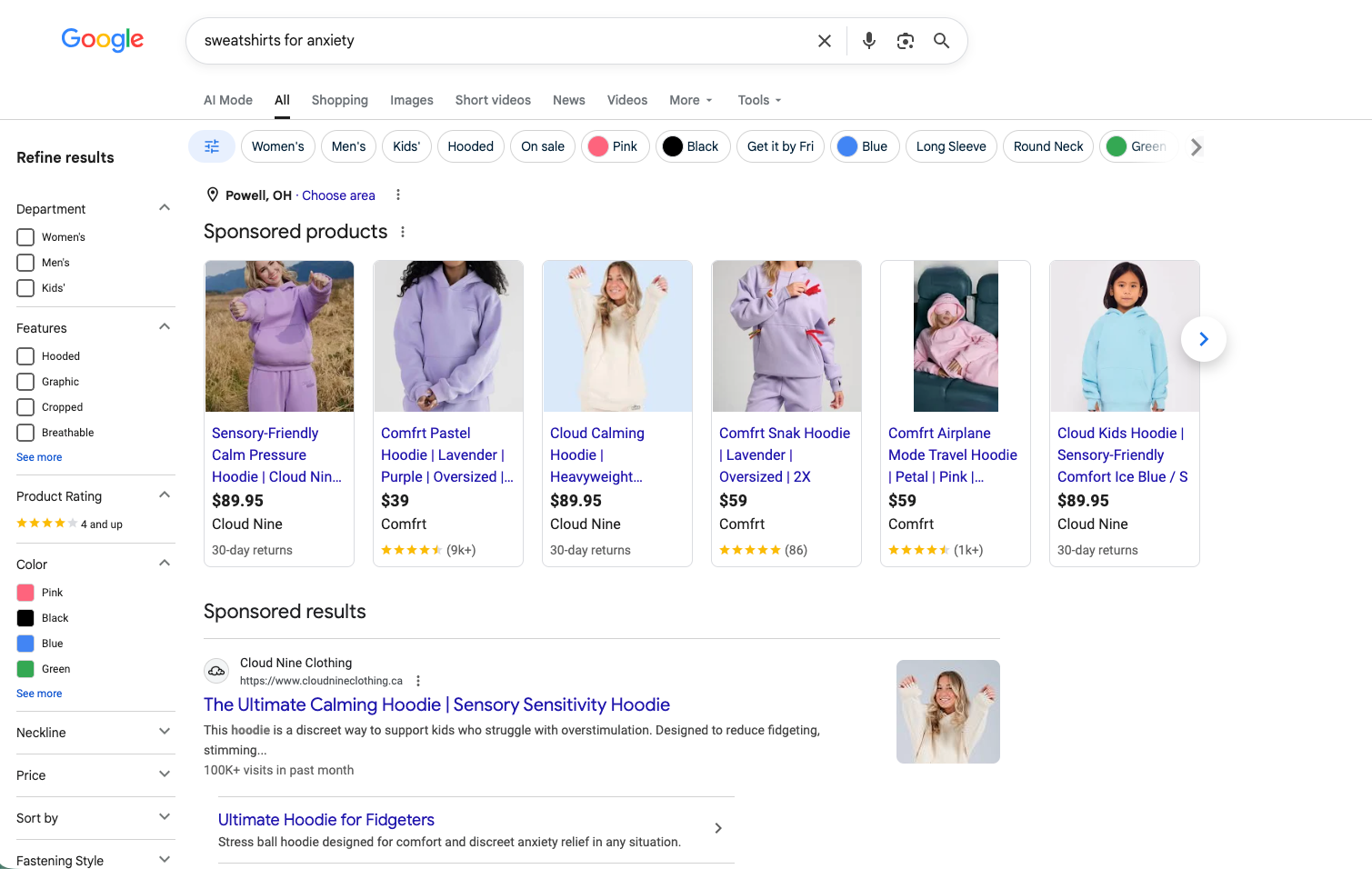The image size is (1372, 869).
Task: Click the Google logo
Action: point(103,40)
